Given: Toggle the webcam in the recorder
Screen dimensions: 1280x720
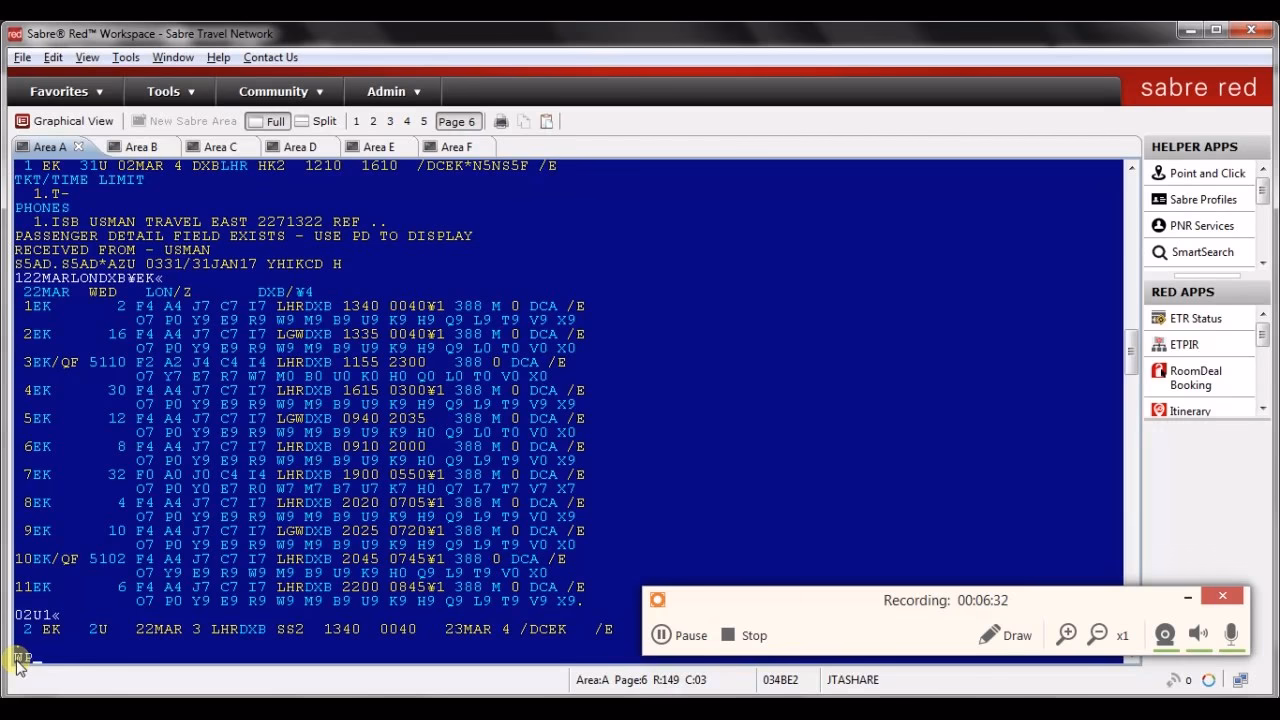Looking at the screenshot, I should (x=1164, y=634).
